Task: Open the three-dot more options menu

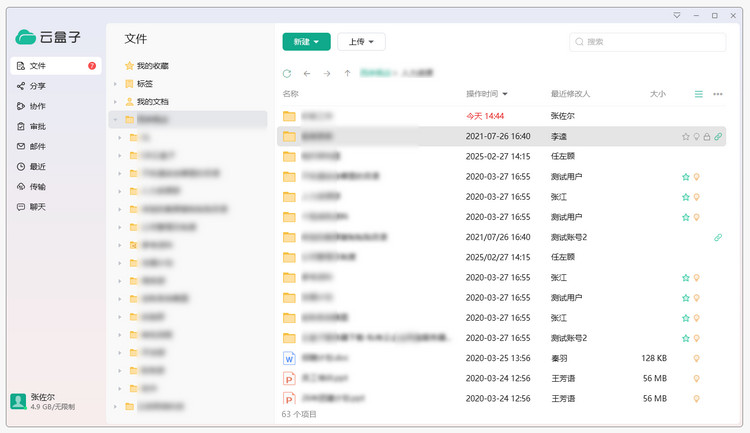Action: click(x=718, y=94)
